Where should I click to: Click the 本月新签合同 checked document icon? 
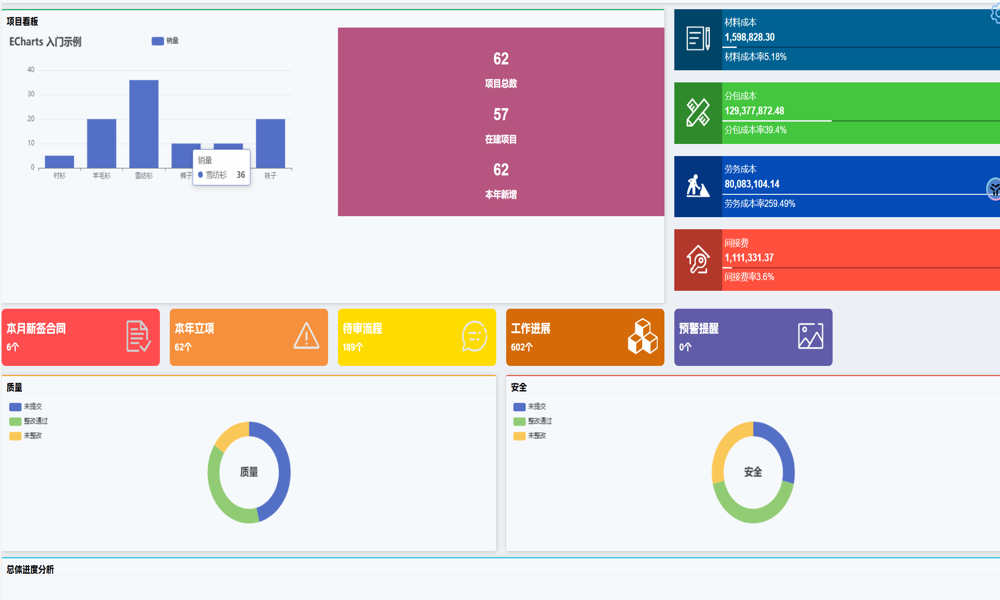(x=138, y=337)
